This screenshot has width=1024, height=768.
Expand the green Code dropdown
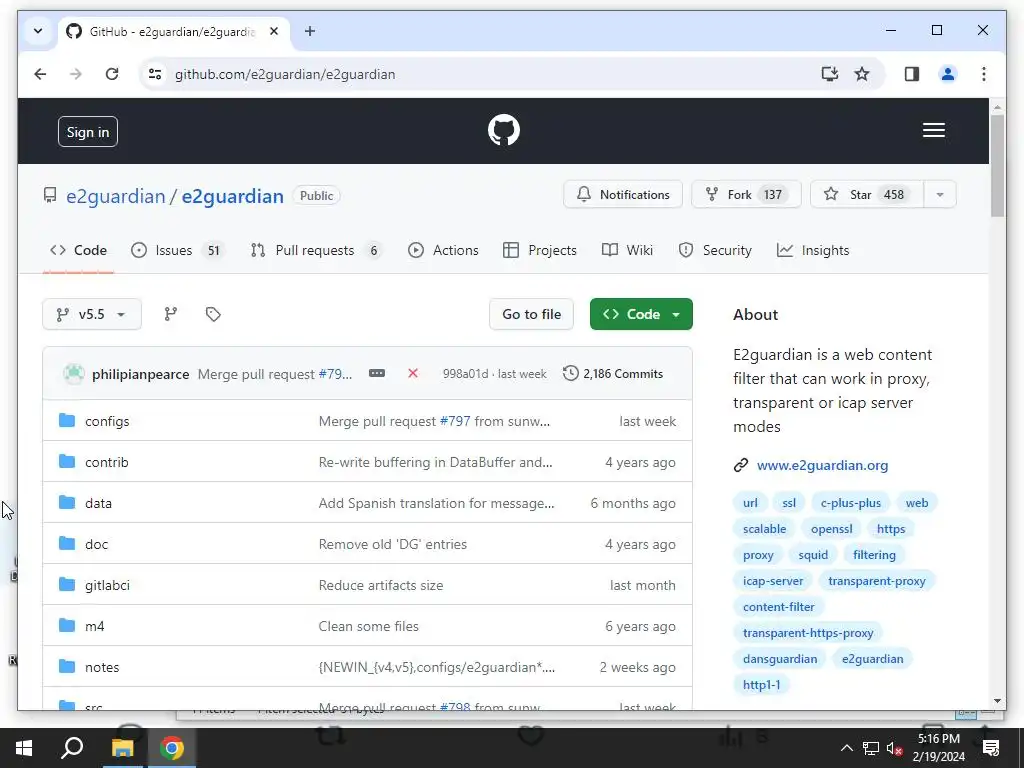tap(641, 314)
